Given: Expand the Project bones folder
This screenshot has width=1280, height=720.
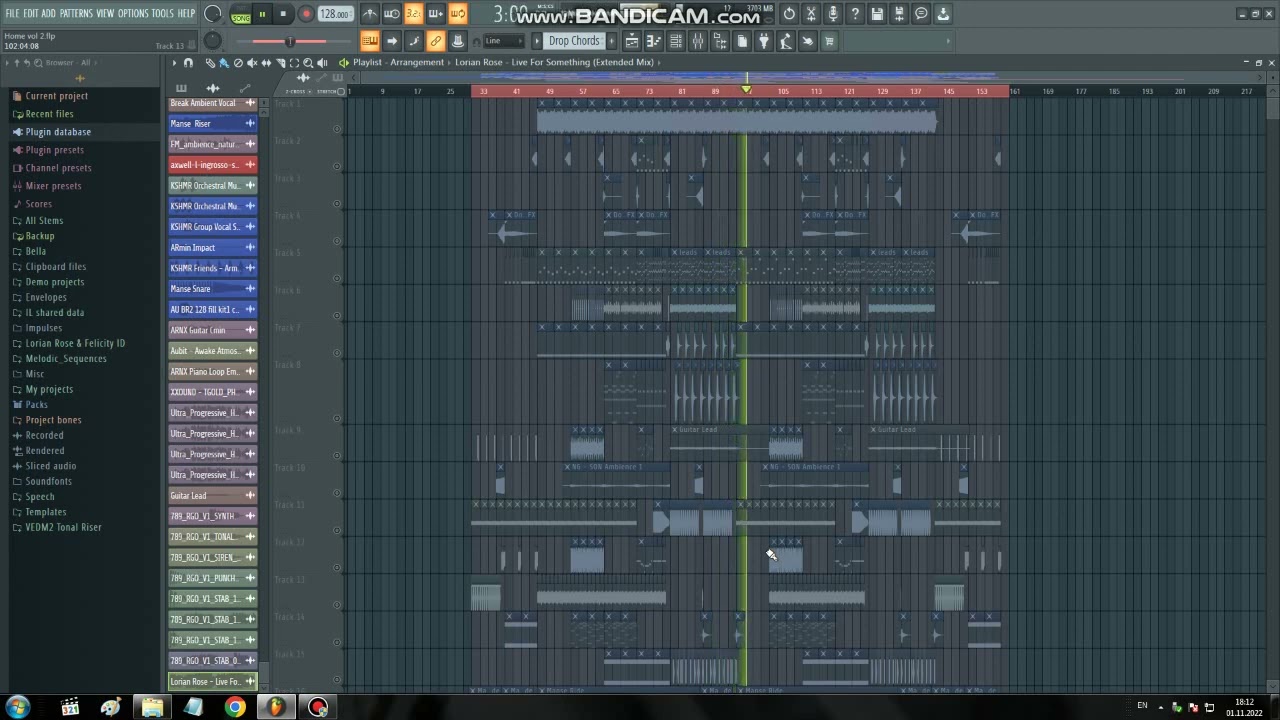Looking at the screenshot, I should click(x=53, y=420).
